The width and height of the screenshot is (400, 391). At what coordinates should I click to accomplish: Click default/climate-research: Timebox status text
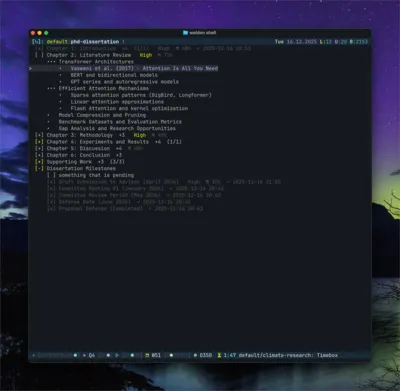(288, 355)
